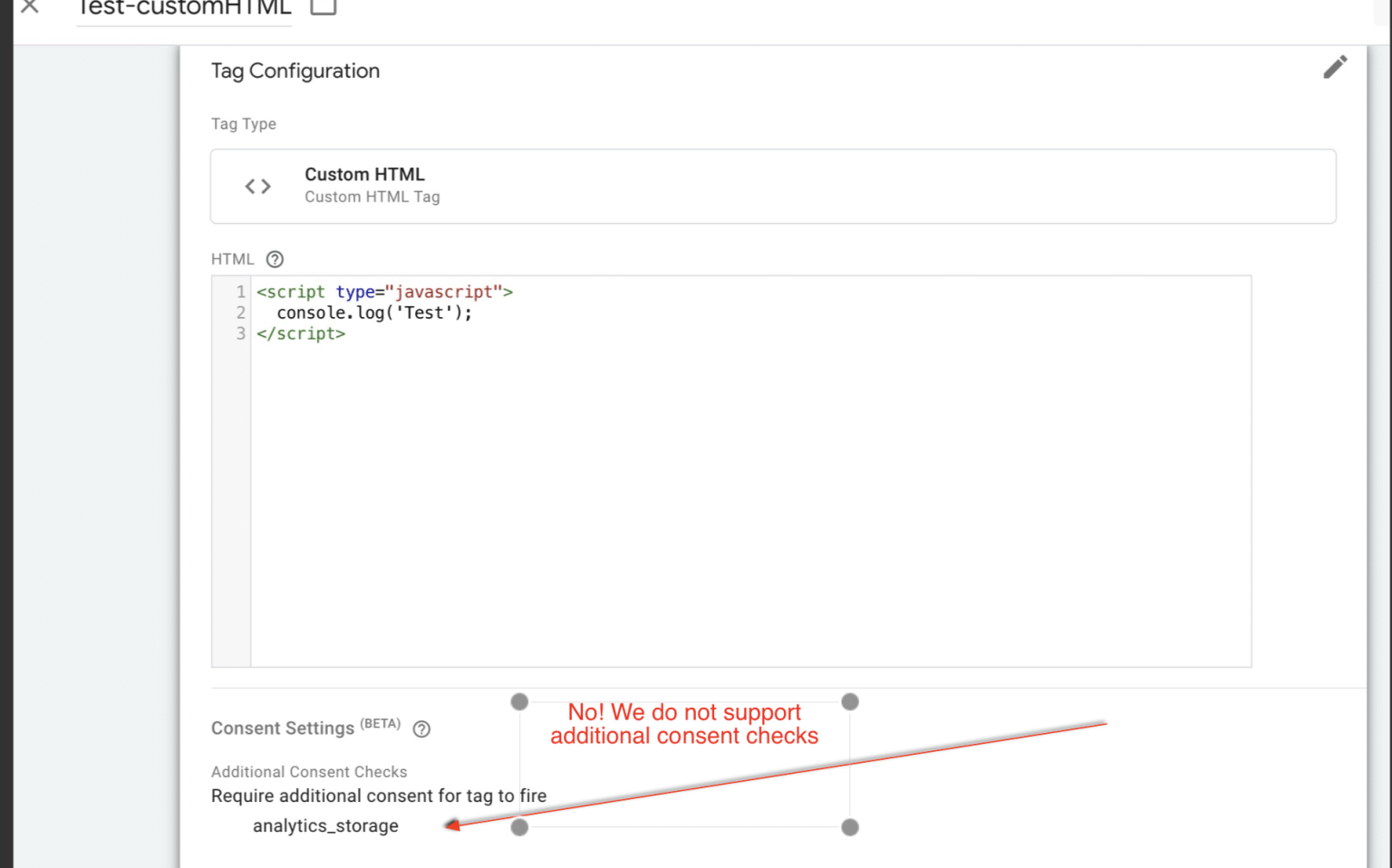The image size is (1392, 868).
Task: Click line number 2 in the code editor
Action: click(240, 313)
